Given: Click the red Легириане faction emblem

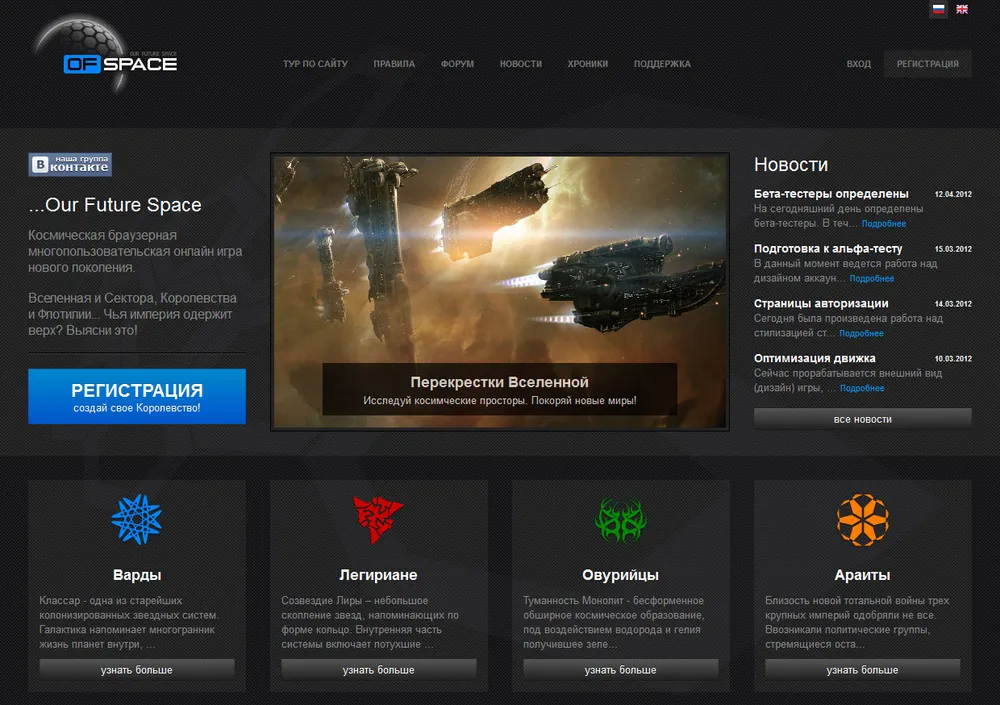Looking at the screenshot, I should 379,520.
